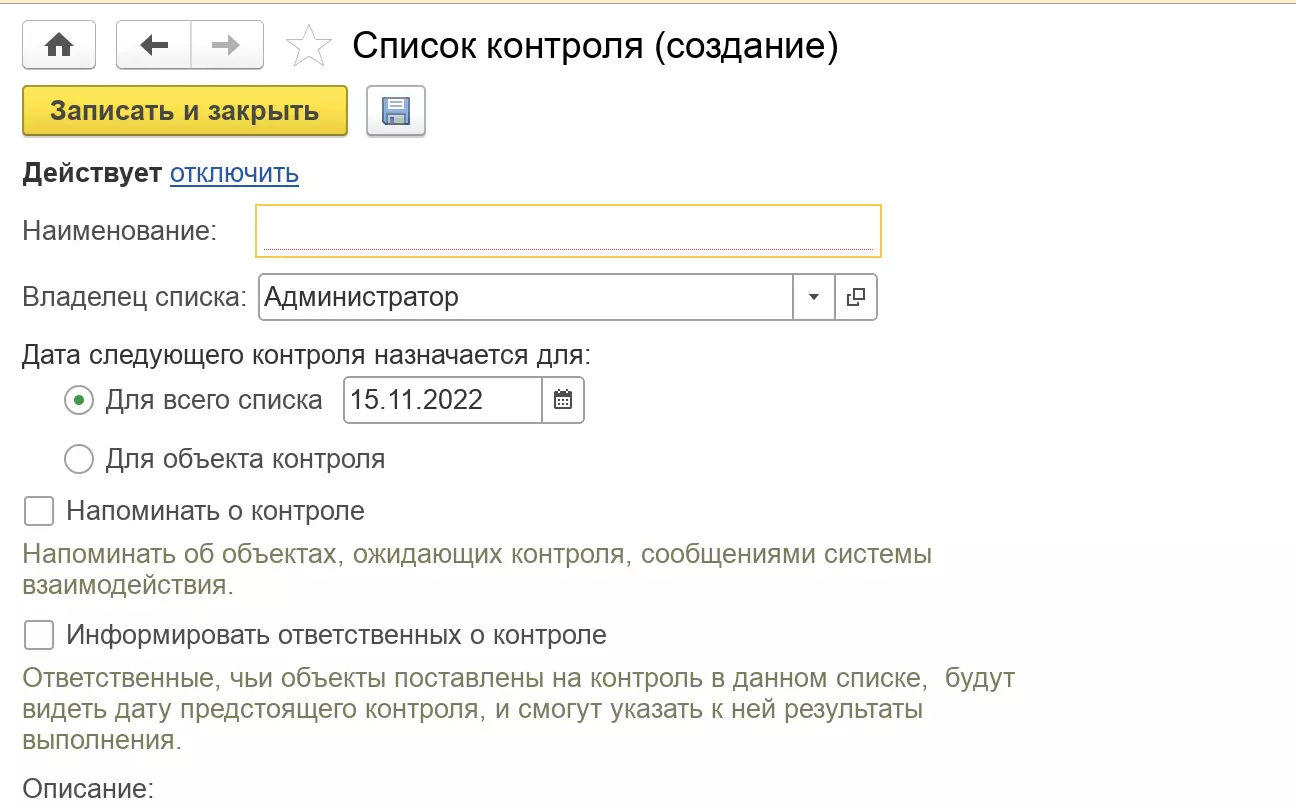
Task: Open the calendar picker for control date
Action: [x=563, y=400]
